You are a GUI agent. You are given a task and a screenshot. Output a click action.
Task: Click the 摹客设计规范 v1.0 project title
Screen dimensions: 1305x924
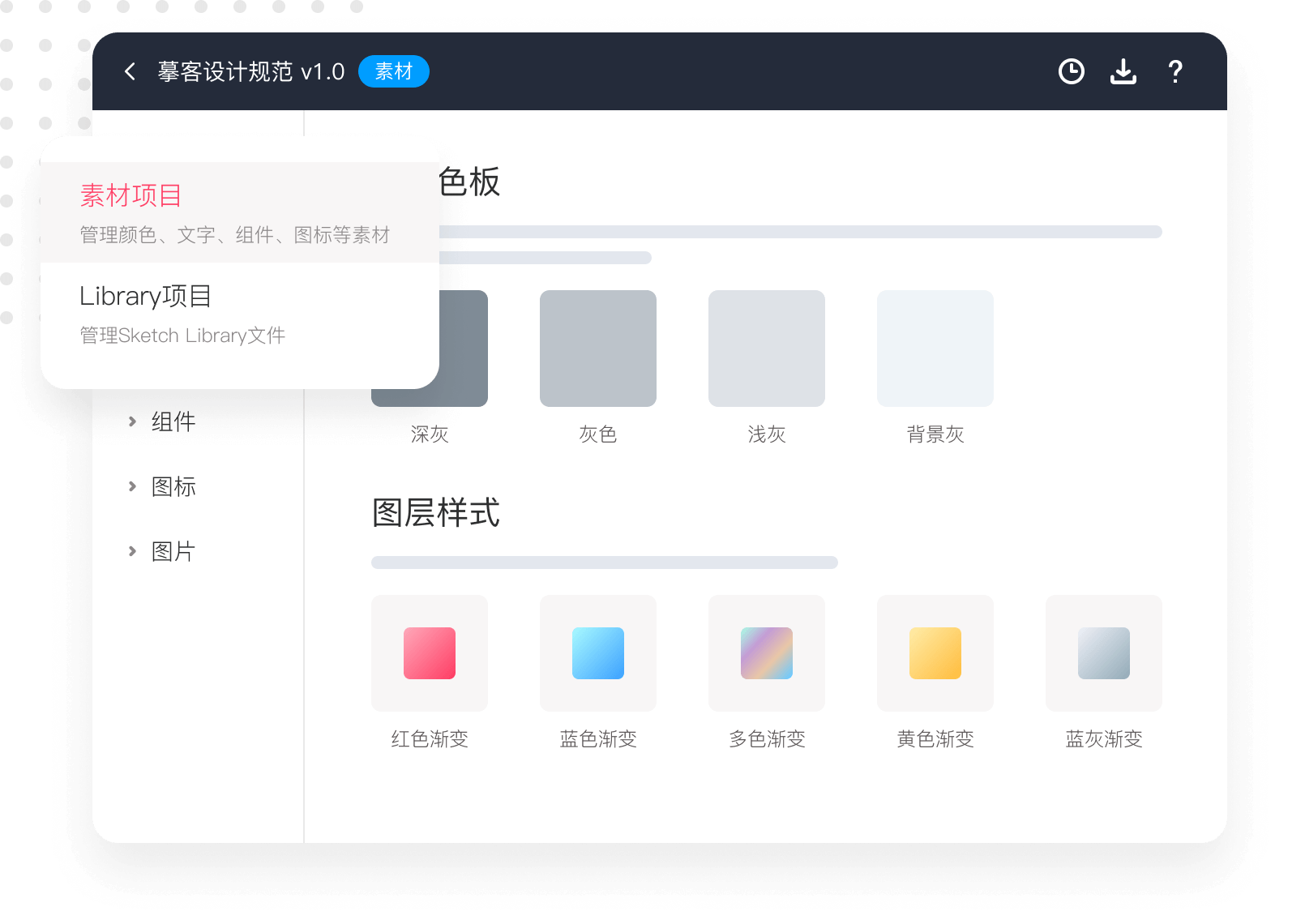[x=251, y=71]
